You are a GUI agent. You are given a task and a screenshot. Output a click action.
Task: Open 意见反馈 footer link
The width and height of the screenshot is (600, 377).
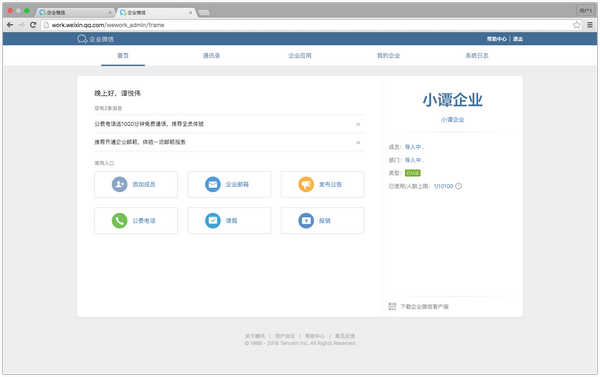[x=345, y=336]
